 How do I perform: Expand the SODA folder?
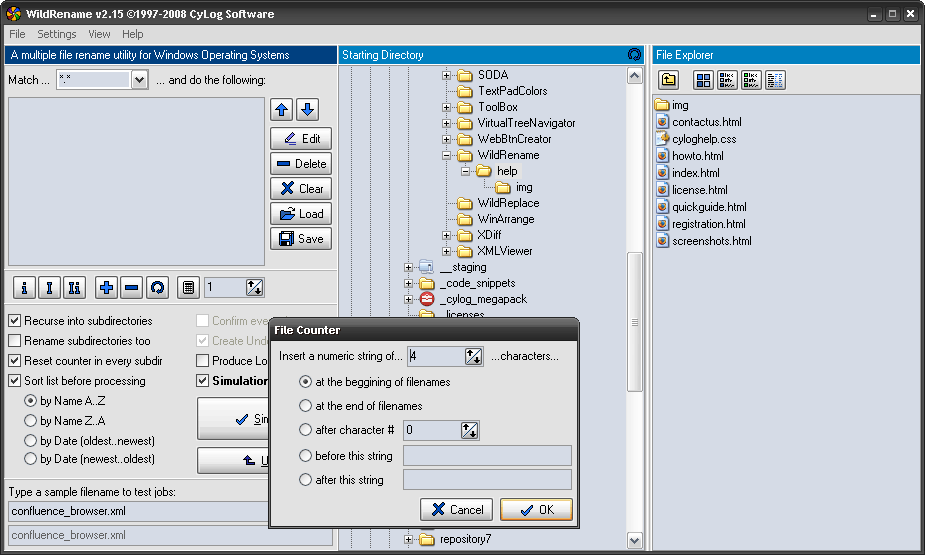tap(447, 75)
